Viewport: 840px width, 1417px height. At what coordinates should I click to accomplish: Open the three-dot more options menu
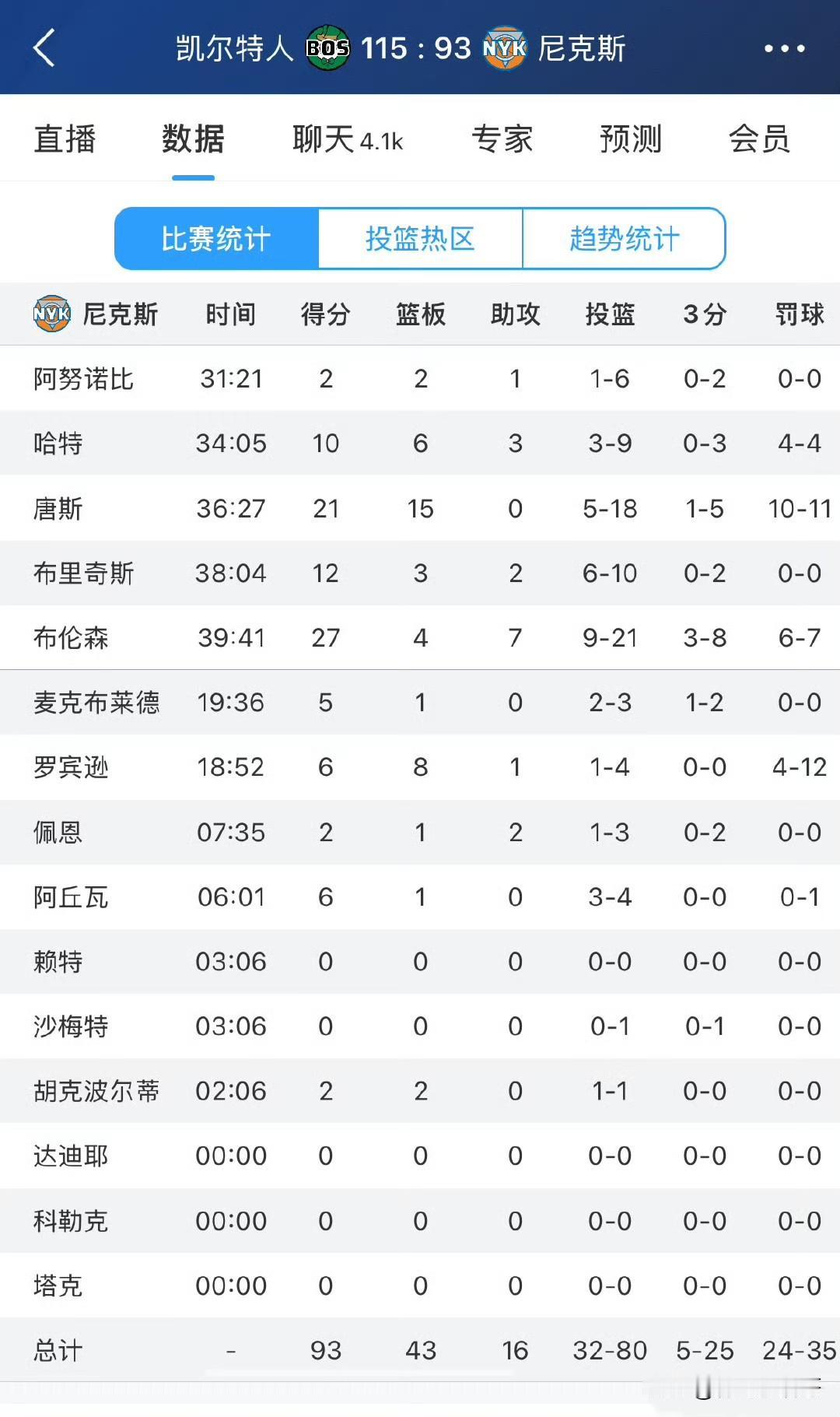pos(784,48)
